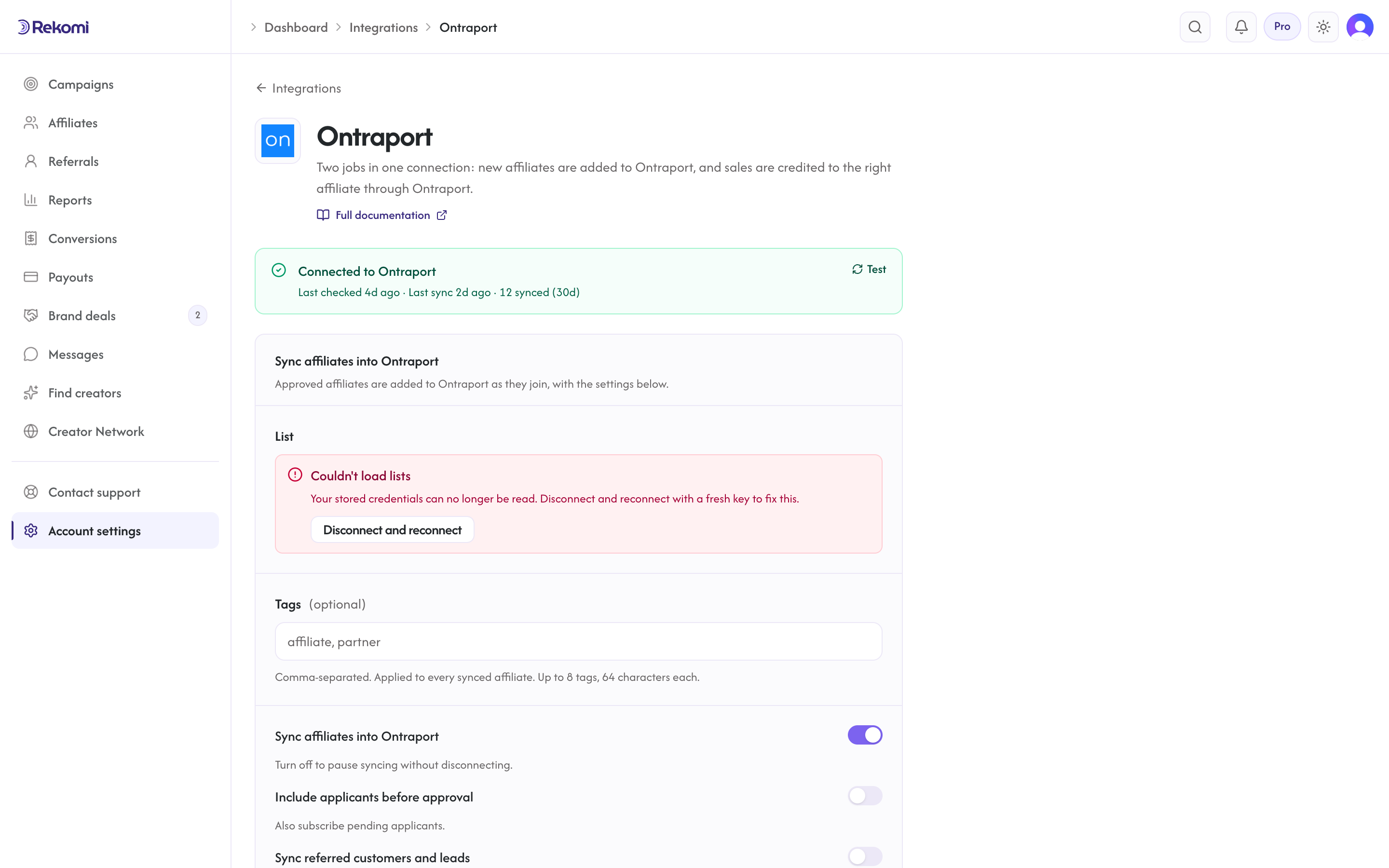The height and width of the screenshot is (868, 1389).
Task: Click the Conversions receipt icon
Action: point(31,238)
